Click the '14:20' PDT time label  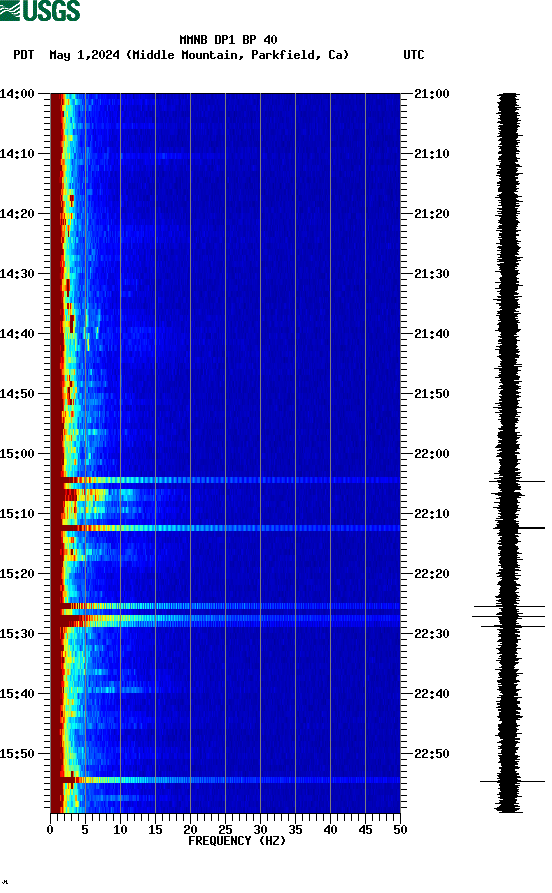[17, 214]
